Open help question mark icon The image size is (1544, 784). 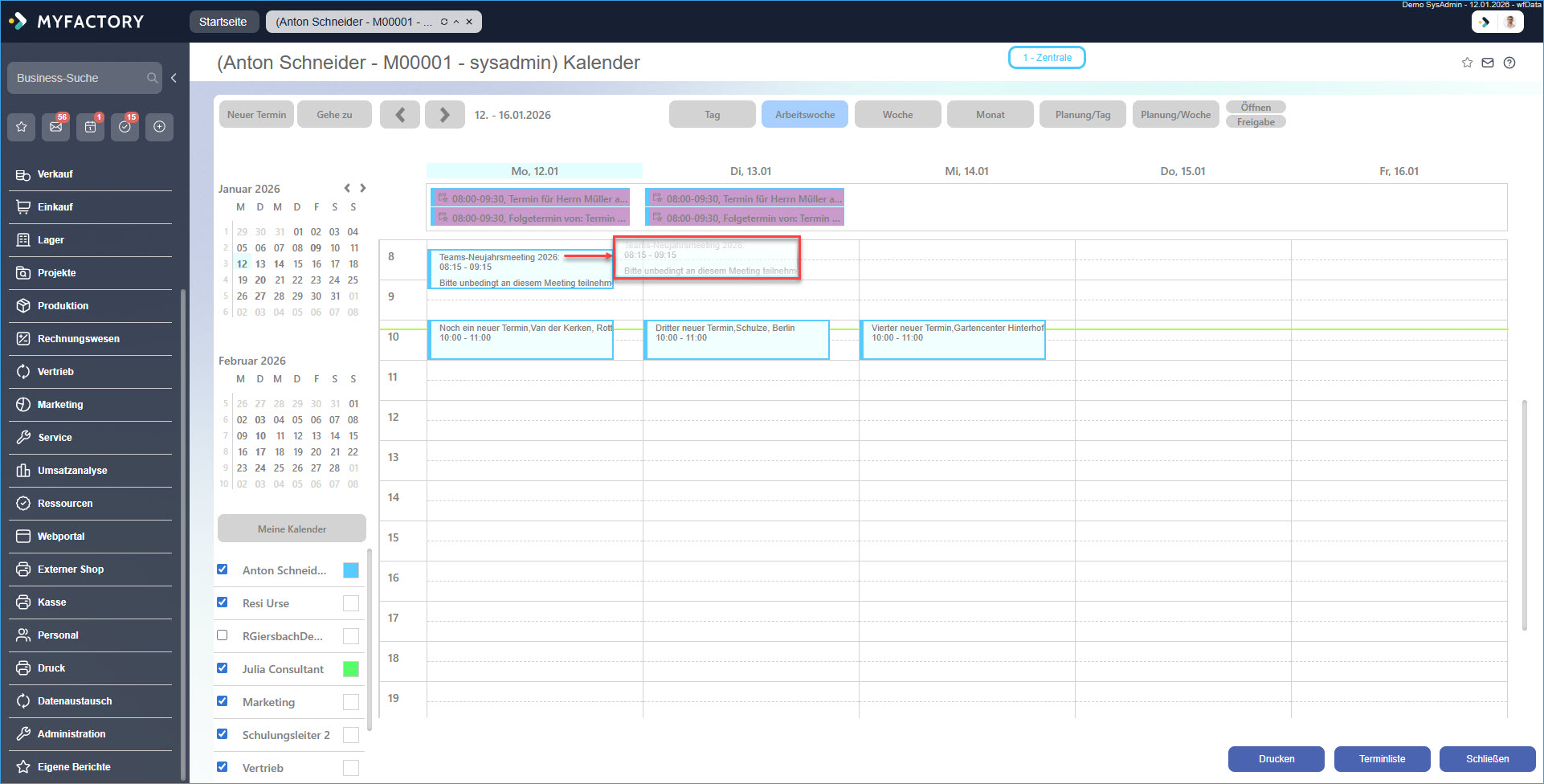point(1509,63)
